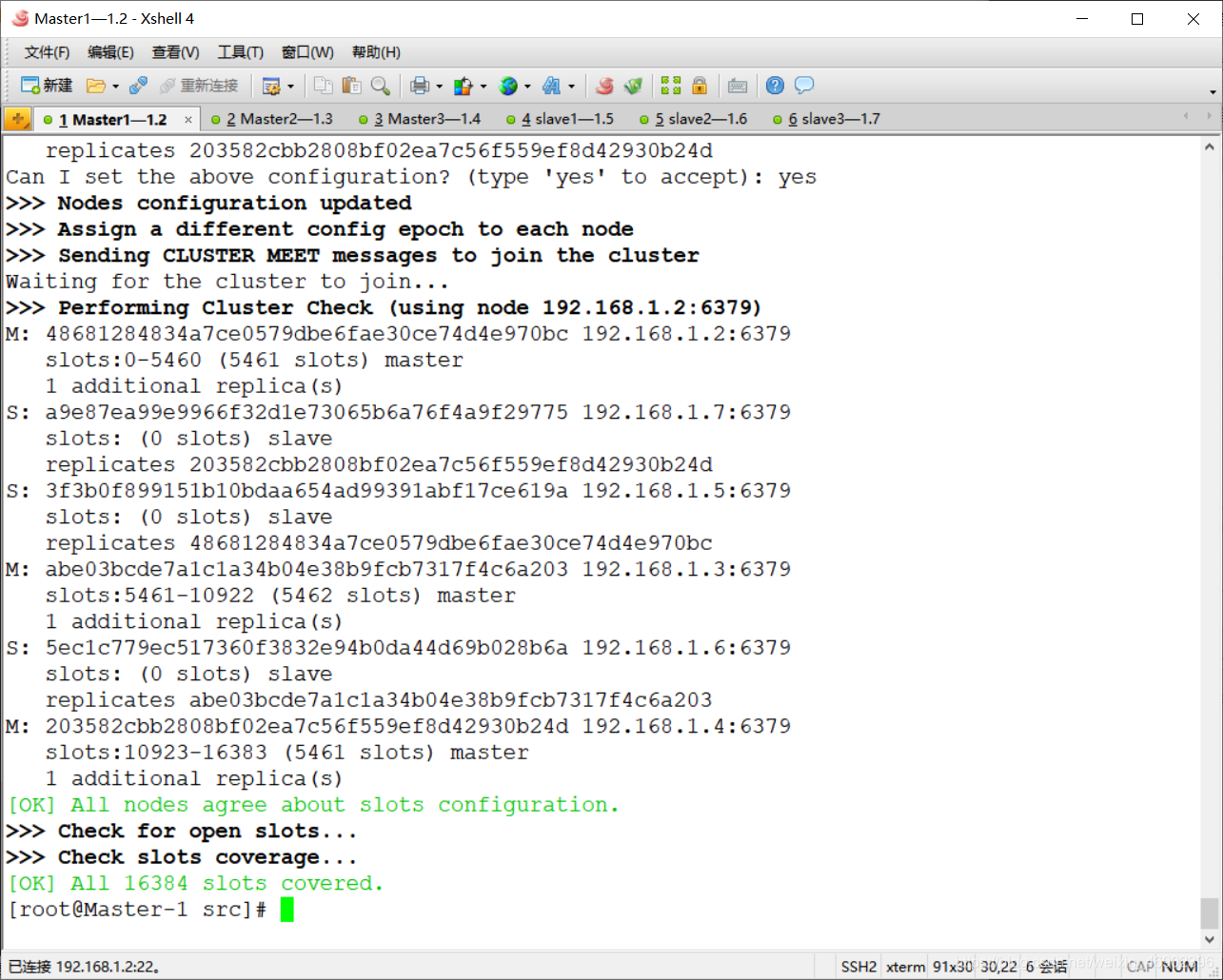Click the '6 会话' status bar entry
This screenshot has width=1223, height=980.
coord(1046,967)
